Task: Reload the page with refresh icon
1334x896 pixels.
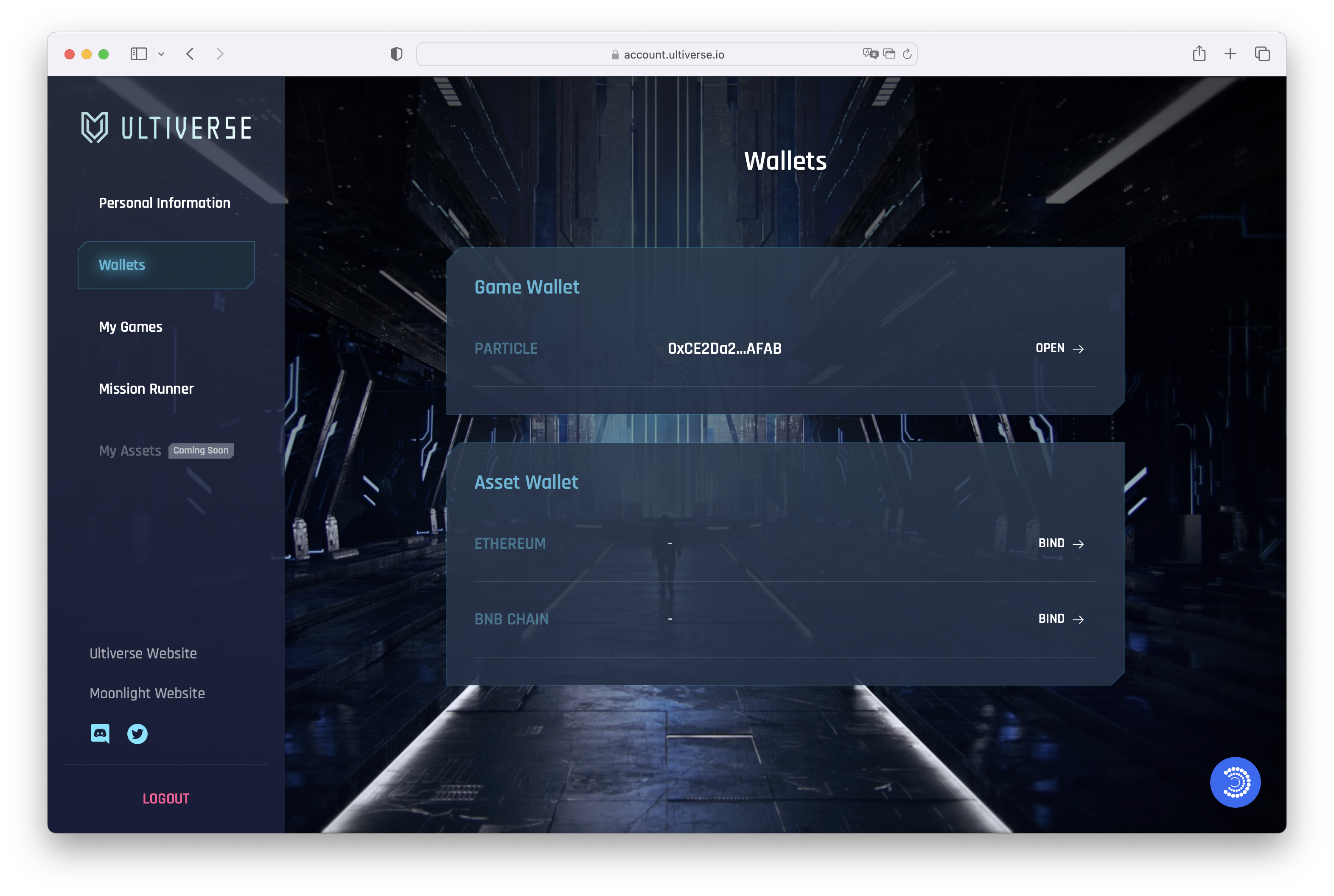Action: pyautogui.click(x=907, y=54)
